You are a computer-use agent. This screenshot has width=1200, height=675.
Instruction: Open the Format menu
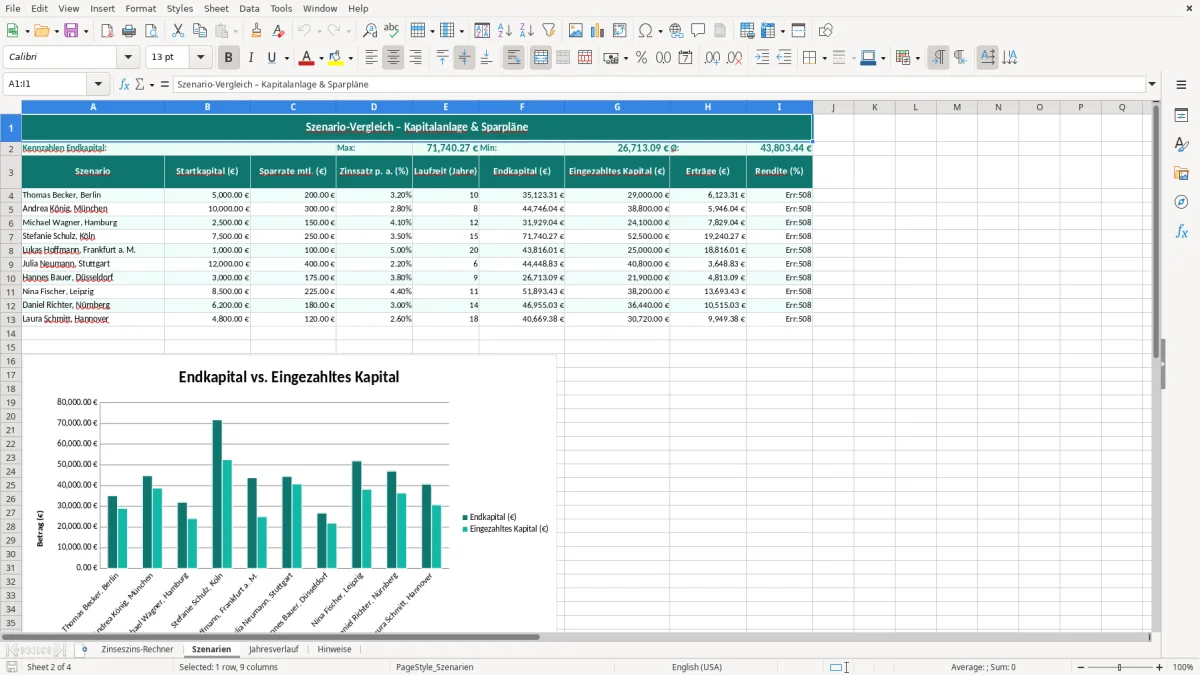(x=140, y=8)
